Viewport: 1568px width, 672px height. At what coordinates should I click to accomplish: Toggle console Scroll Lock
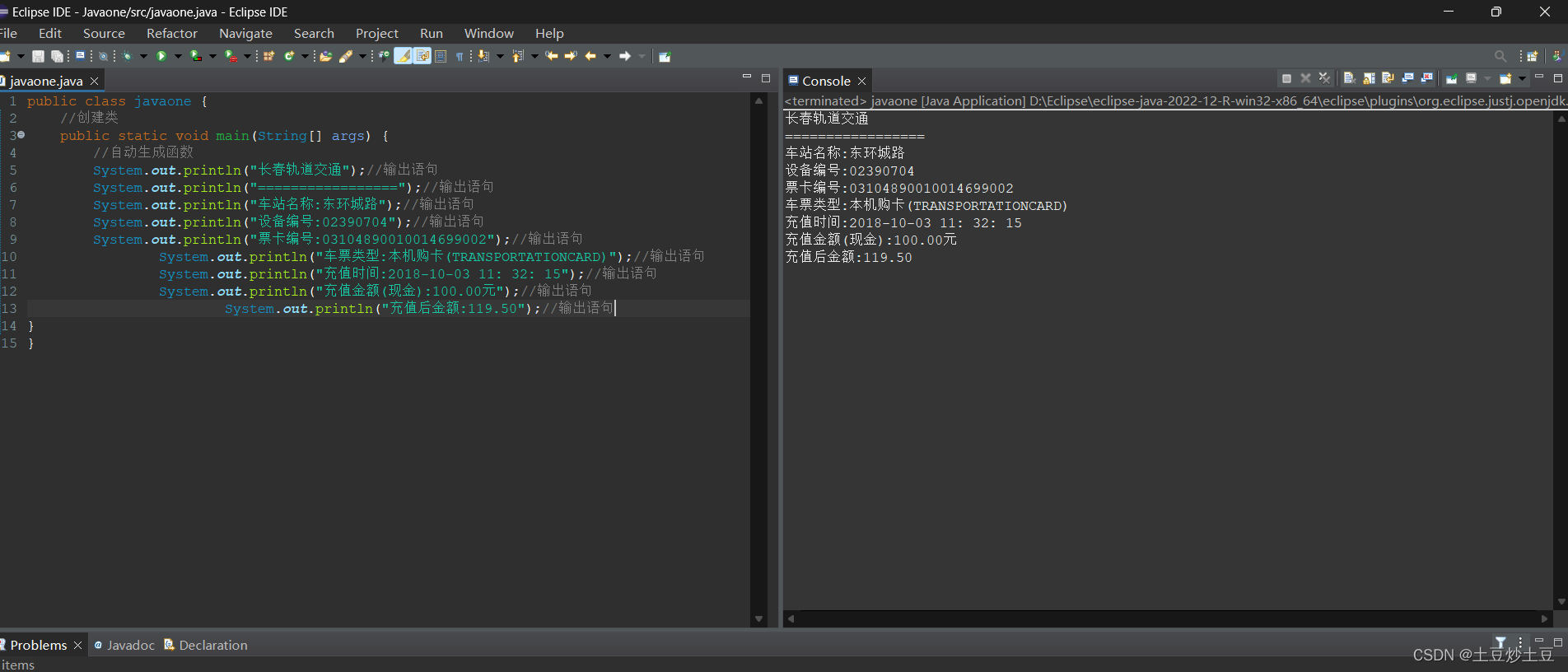[1369, 78]
